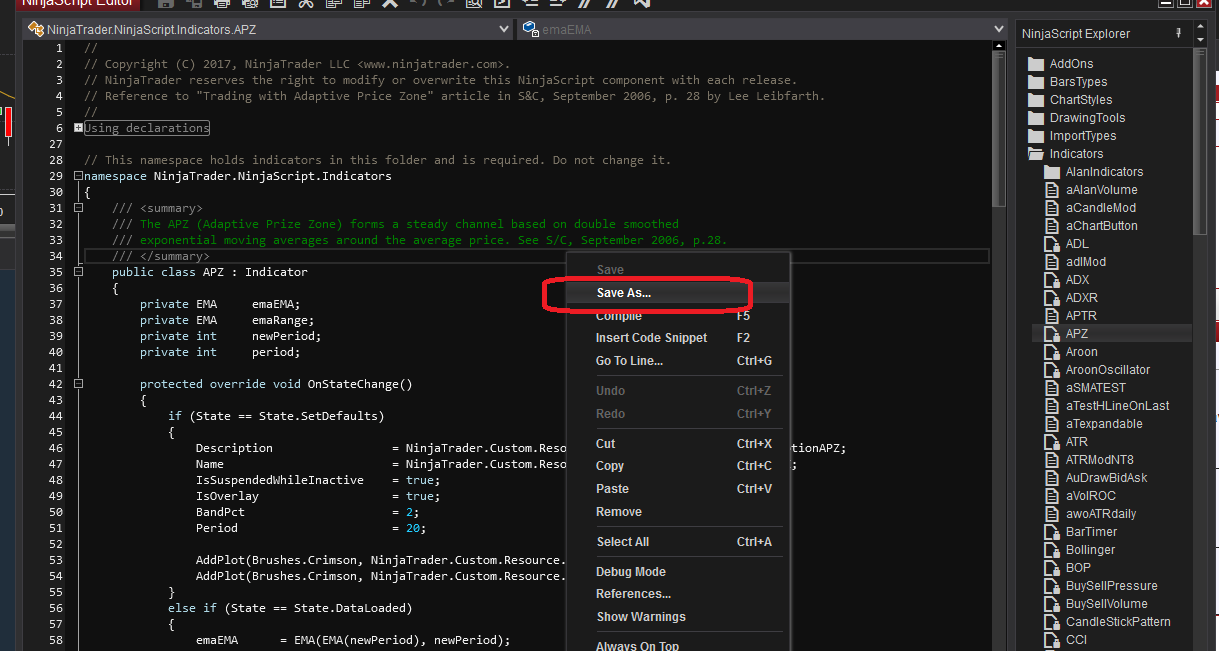1219x651 pixels.
Task: Open the NinjaTrader.NinjaScript.Indicators.APZ class dropdown
Action: tap(504, 30)
